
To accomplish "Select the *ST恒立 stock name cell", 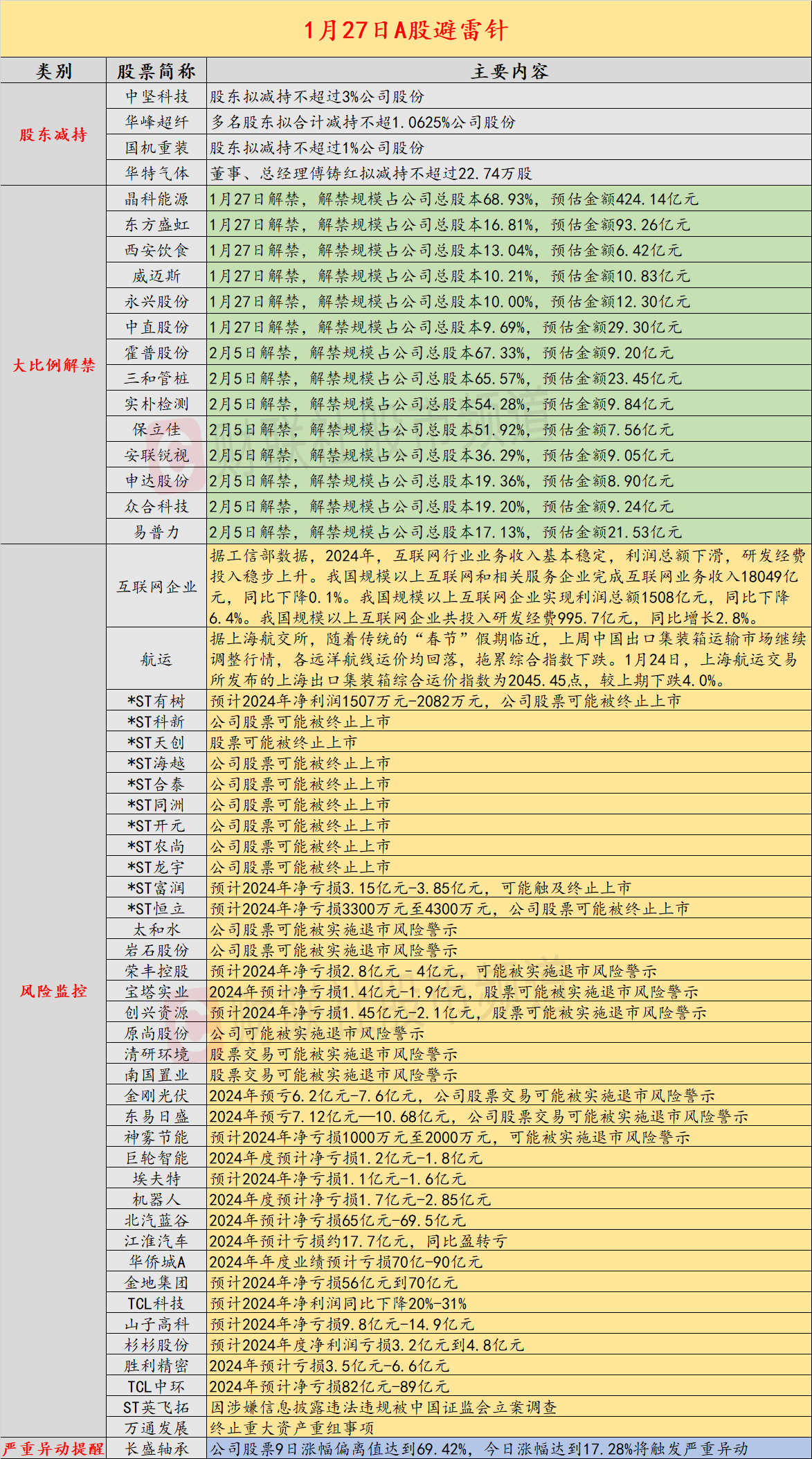I will [x=156, y=908].
